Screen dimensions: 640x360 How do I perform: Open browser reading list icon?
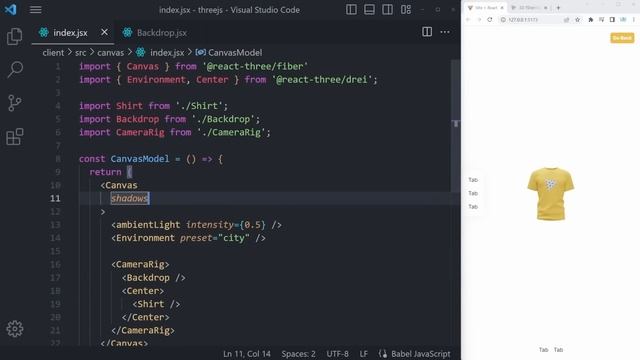click(601, 20)
